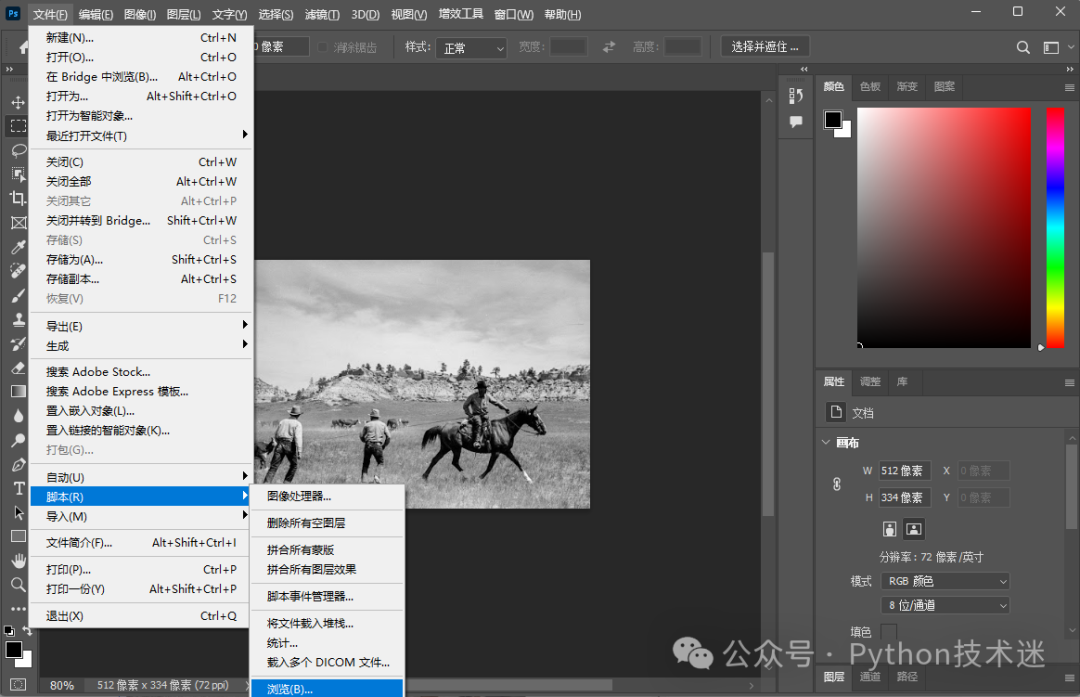Image resolution: width=1080 pixels, height=697 pixels.
Task: Select the Clone Stamp tool
Action: [x=18, y=320]
